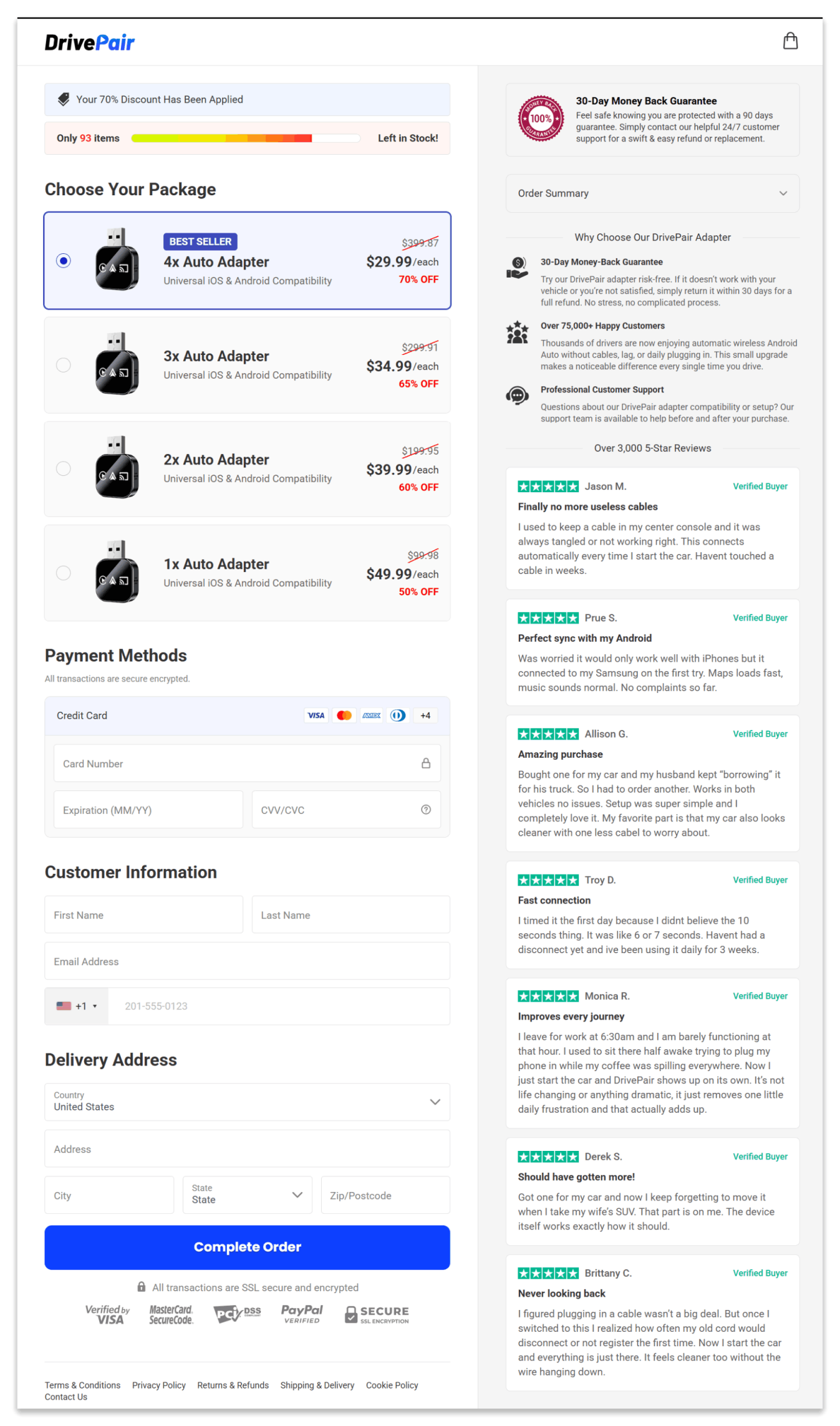
Task: Expand the Order Summary section
Action: tap(652, 193)
